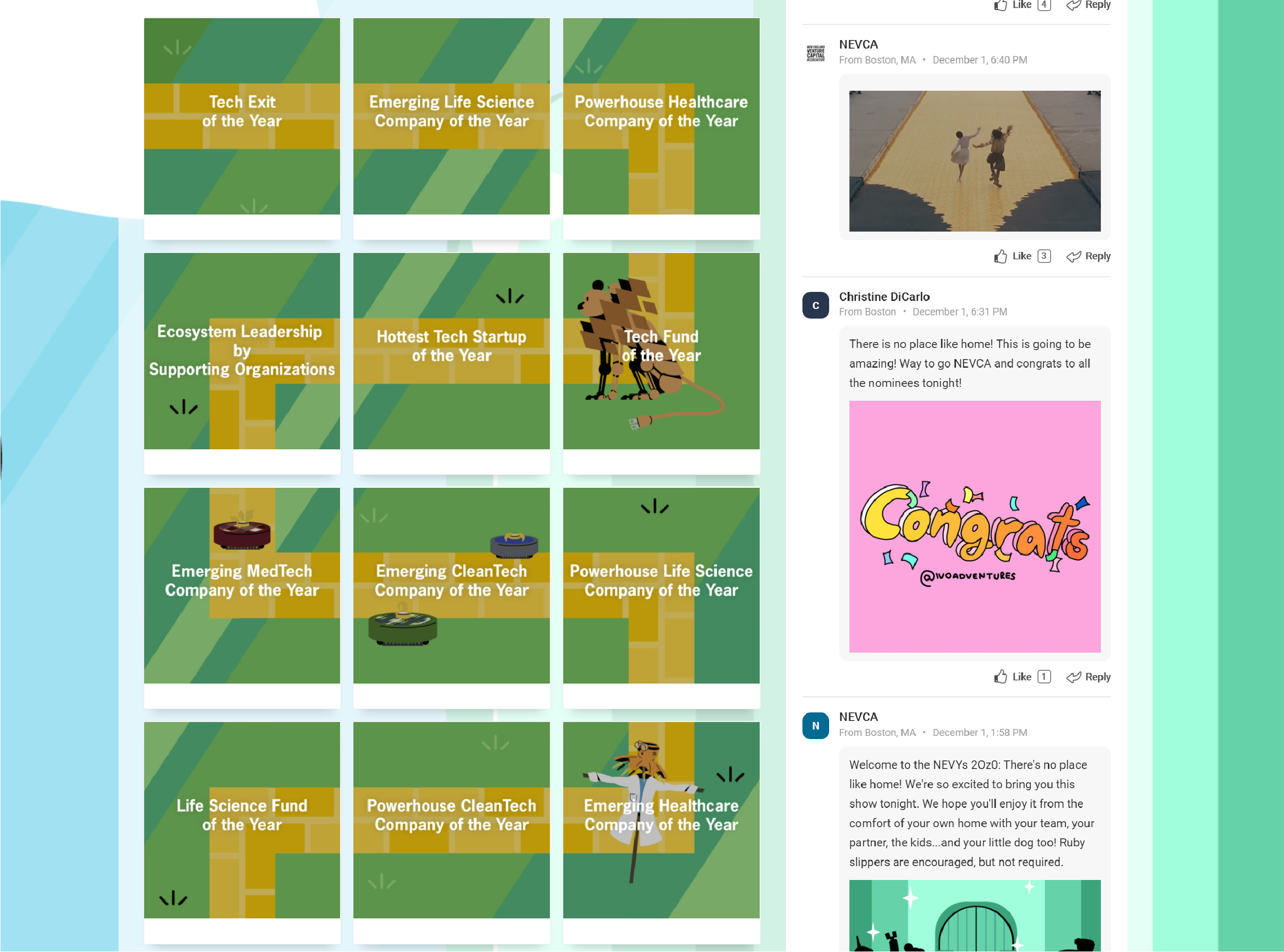
Task: Open Emerging Life Science Company of the Year
Action: pyautogui.click(x=452, y=129)
